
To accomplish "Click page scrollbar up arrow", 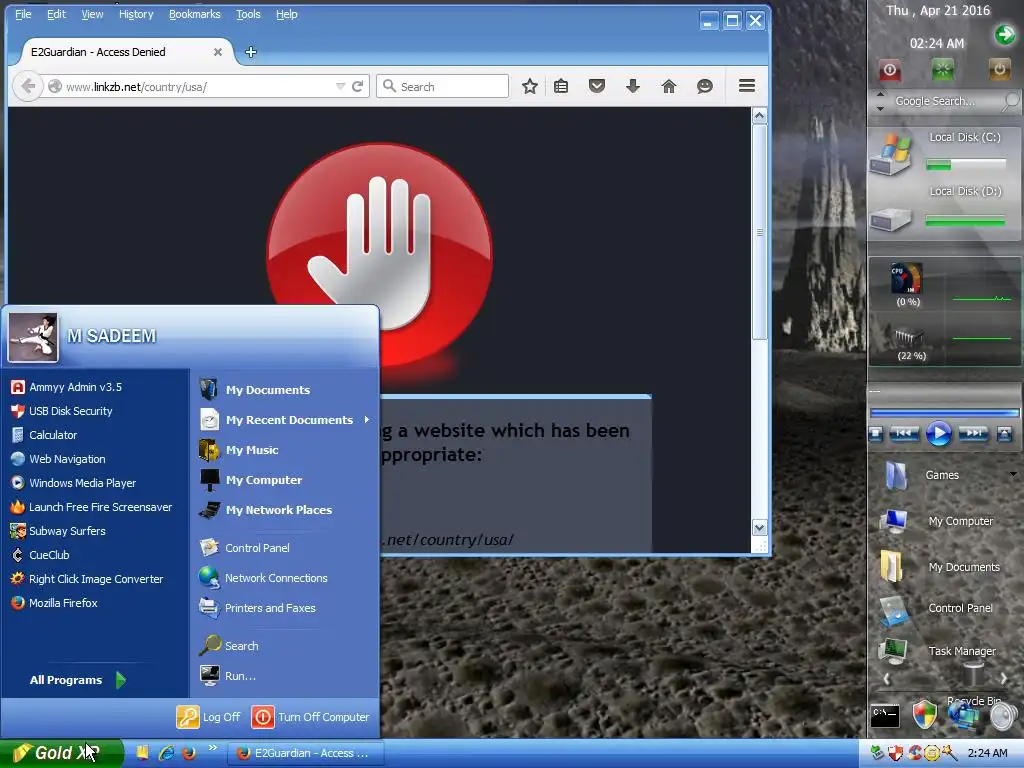I will 759,116.
